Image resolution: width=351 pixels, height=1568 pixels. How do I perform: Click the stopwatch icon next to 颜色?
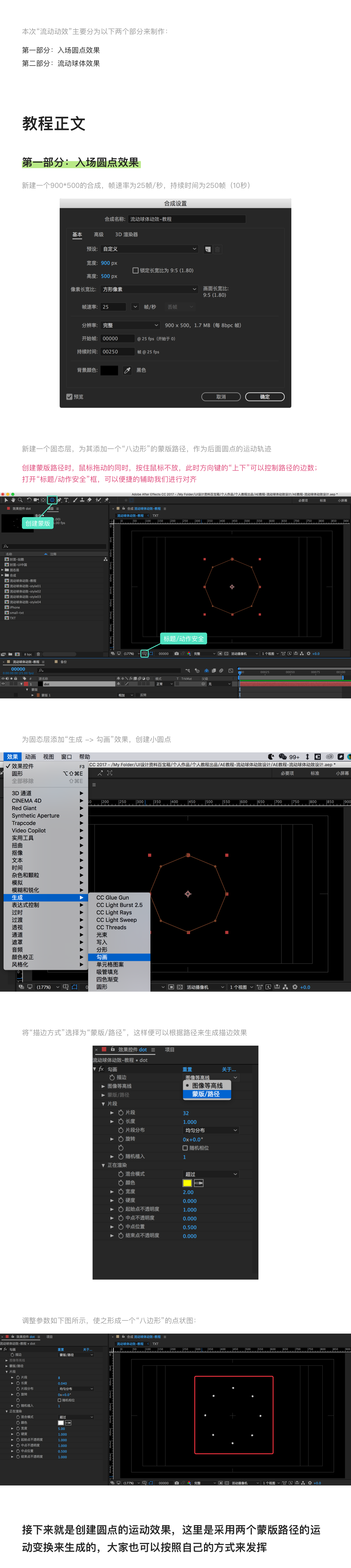point(121,1183)
